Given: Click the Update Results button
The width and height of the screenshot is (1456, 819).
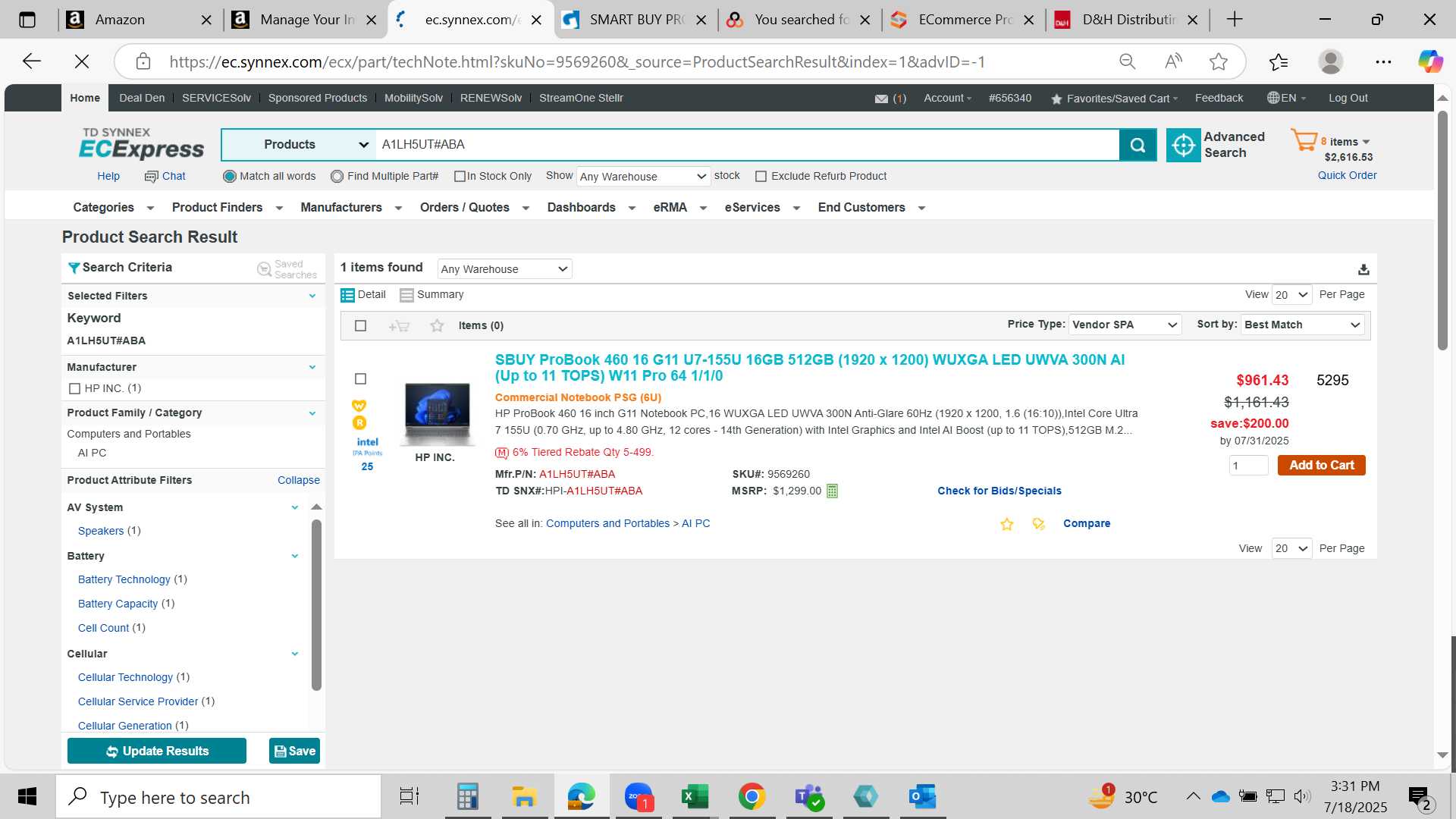Looking at the screenshot, I should pyautogui.click(x=157, y=752).
